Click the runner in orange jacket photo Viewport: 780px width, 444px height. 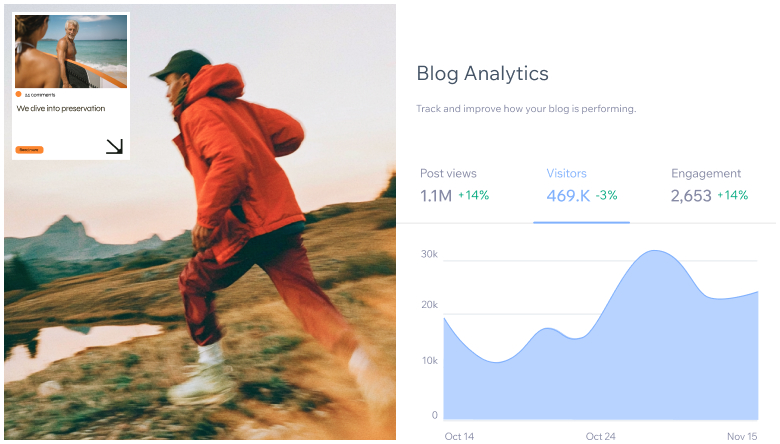click(x=200, y=222)
